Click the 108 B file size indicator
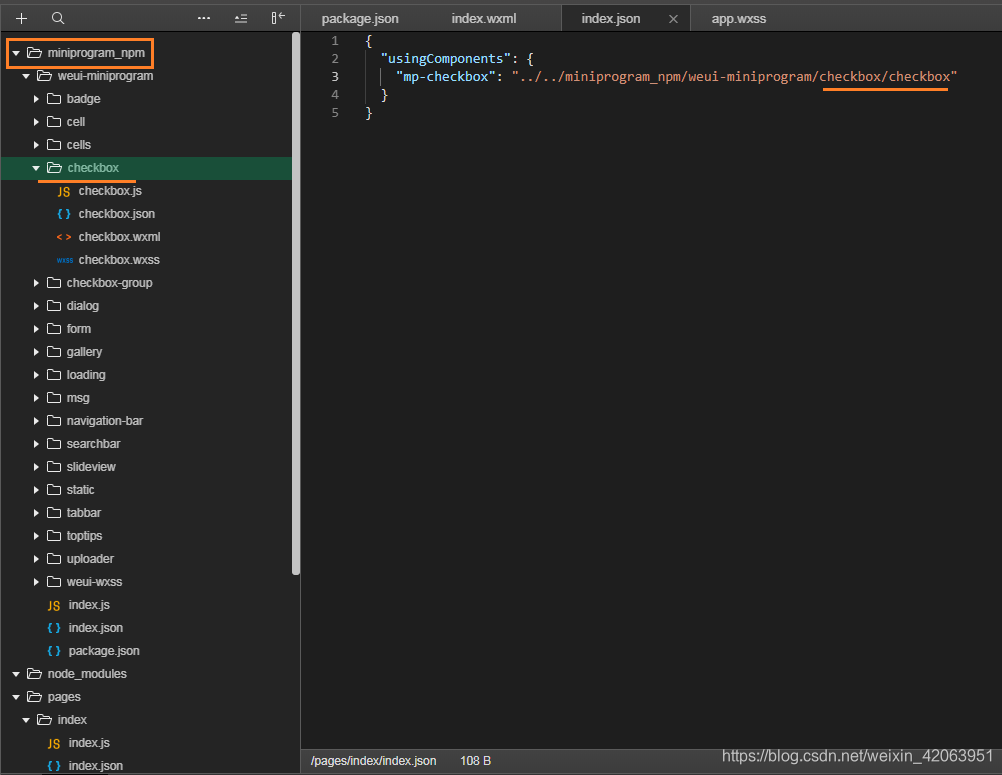The width and height of the screenshot is (1002, 775). [475, 761]
